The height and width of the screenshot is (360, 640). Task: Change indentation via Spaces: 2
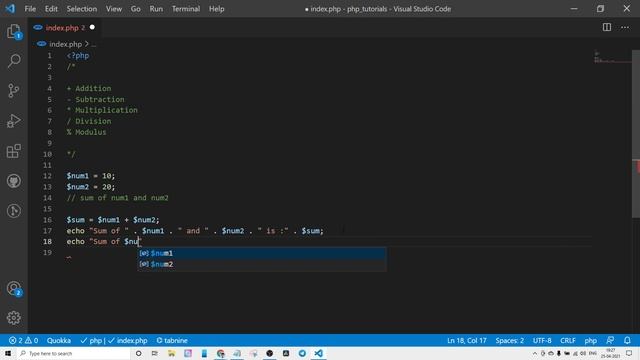coord(509,340)
